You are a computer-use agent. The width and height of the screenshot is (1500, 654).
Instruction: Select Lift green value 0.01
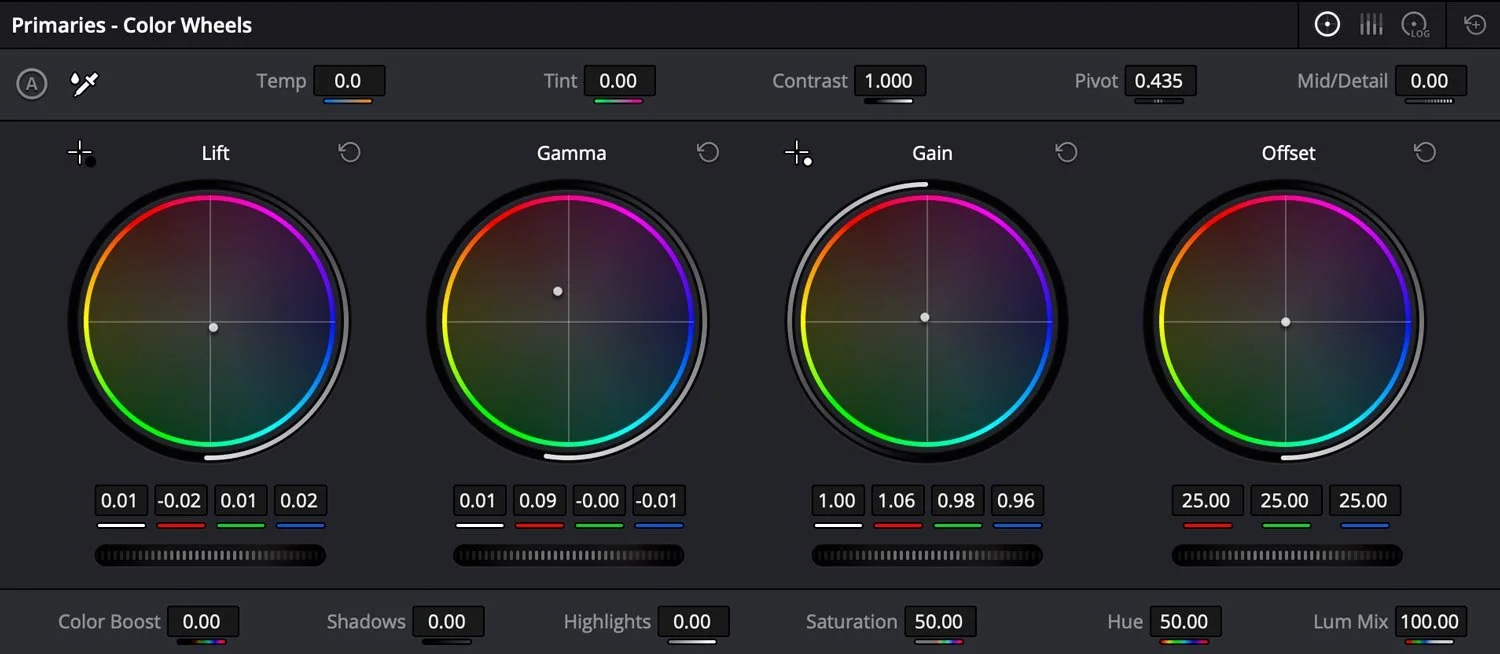(x=240, y=500)
